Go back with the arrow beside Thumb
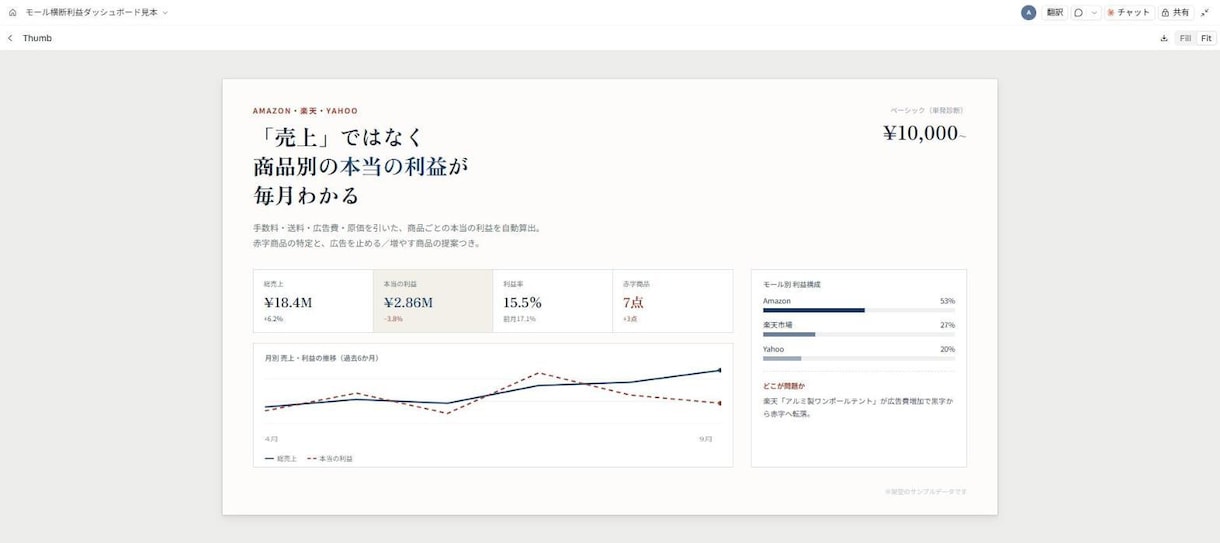The width and height of the screenshot is (1220, 543). 10,38
